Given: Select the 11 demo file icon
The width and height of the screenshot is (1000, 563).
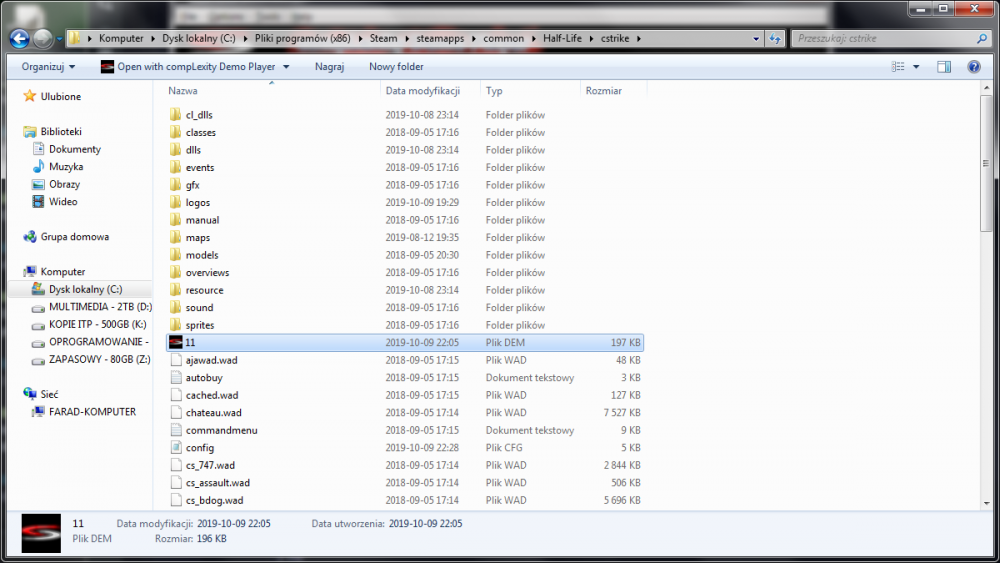Looking at the screenshot, I should [175, 342].
